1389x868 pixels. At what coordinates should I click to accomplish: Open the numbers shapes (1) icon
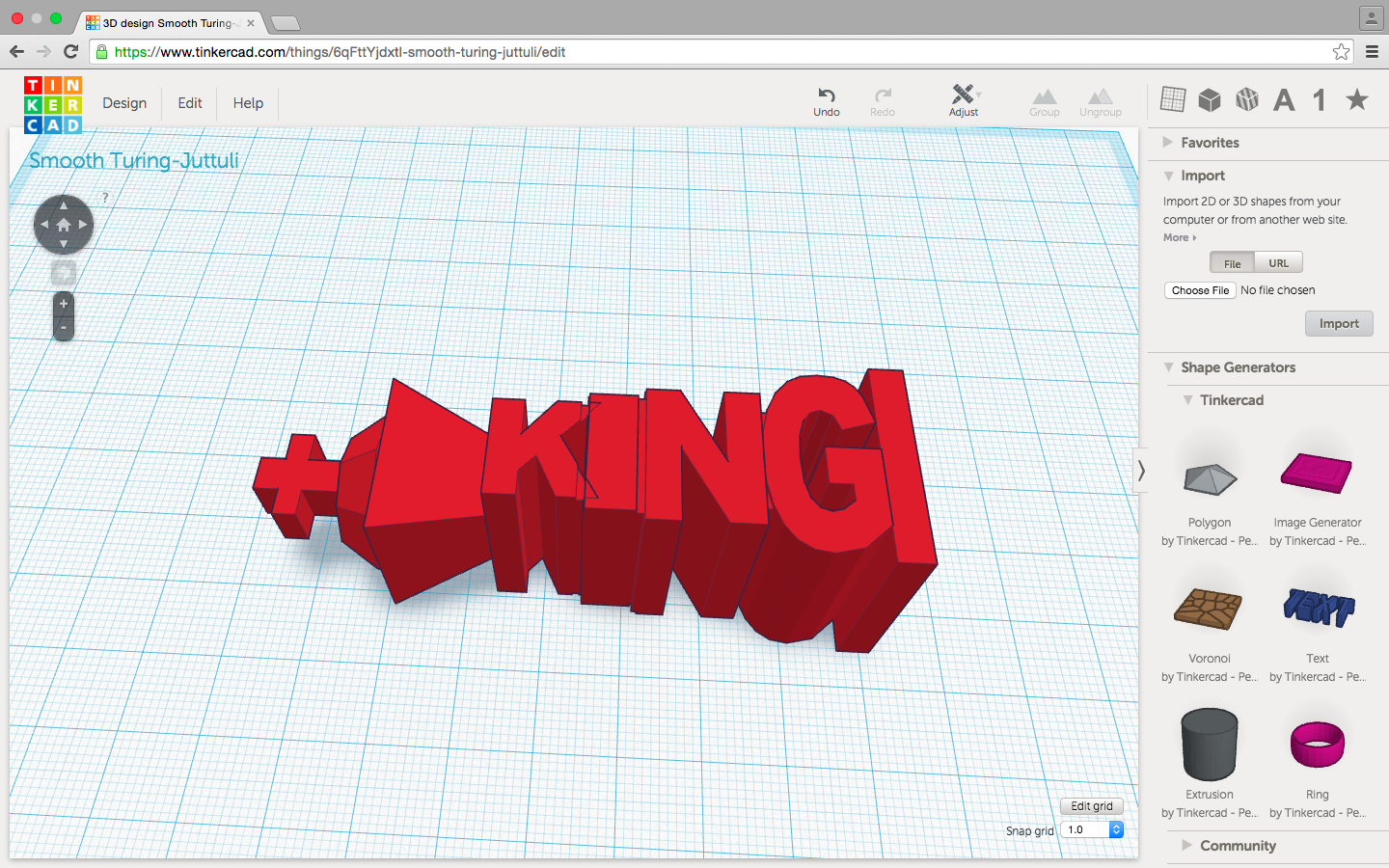1320,99
